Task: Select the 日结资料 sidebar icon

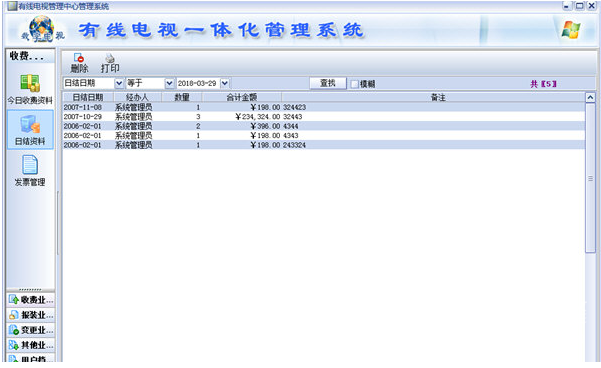Action: point(30,125)
